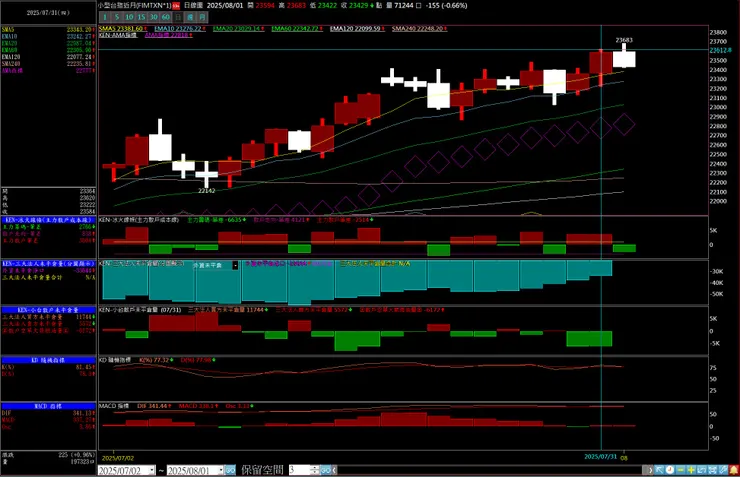The height and width of the screenshot is (477, 740).
Task: Click the arrow cursor tool icon
Action: pos(659,470)
